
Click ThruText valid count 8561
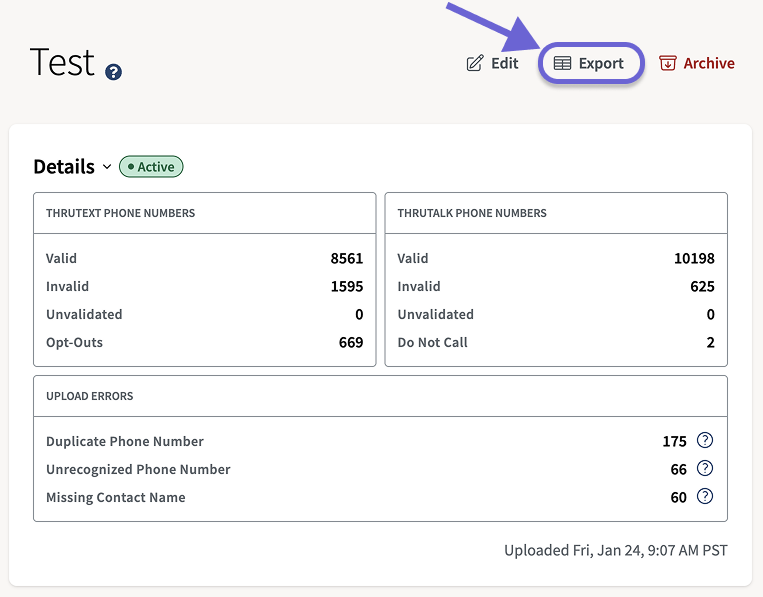pos(347,258)
